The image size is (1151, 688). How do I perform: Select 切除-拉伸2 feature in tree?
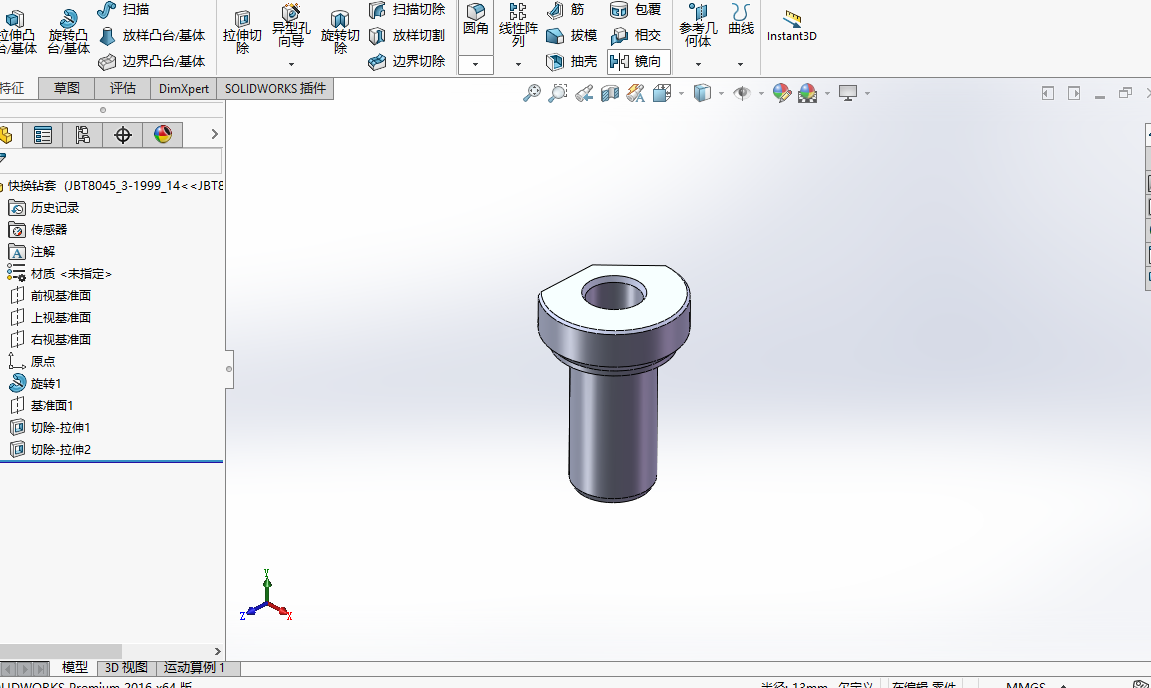pyautogui.click(x=50, y=449)
